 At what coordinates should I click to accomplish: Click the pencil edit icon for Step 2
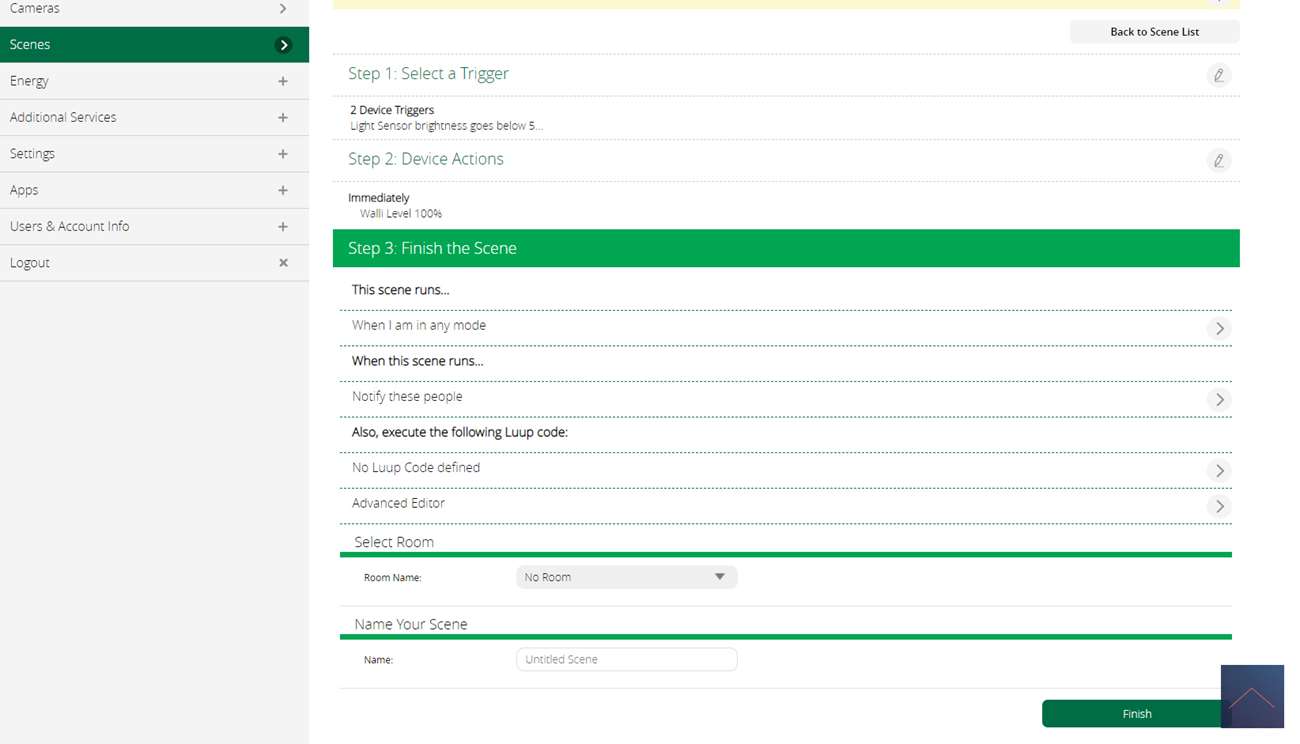point(1218,161)
